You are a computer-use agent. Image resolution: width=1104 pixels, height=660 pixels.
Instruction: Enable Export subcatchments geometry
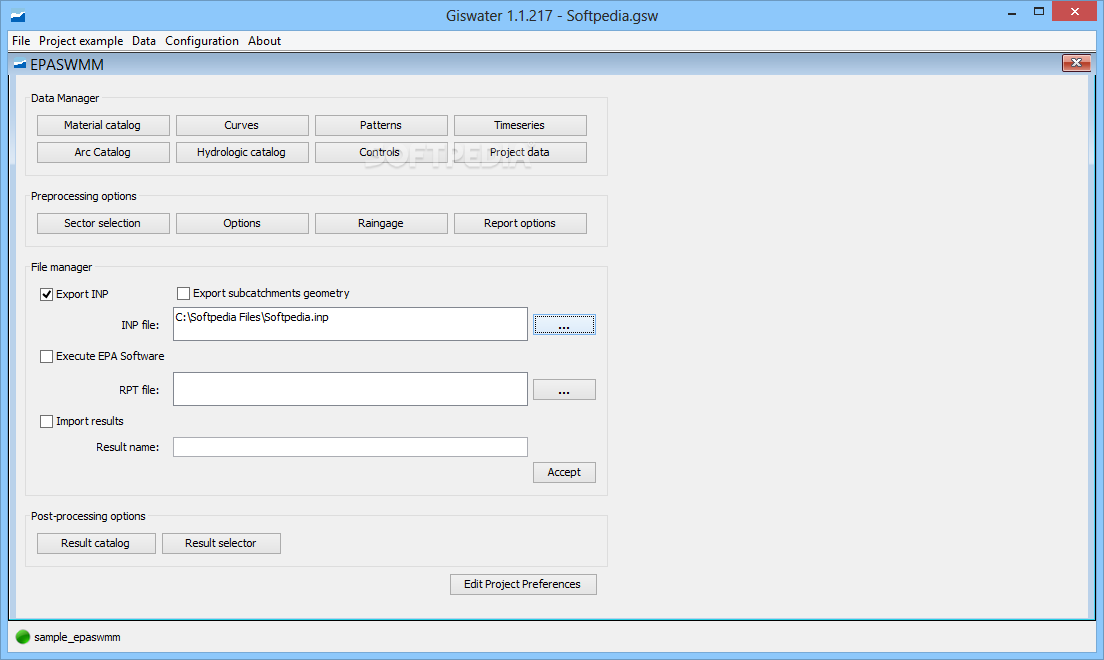183,293
